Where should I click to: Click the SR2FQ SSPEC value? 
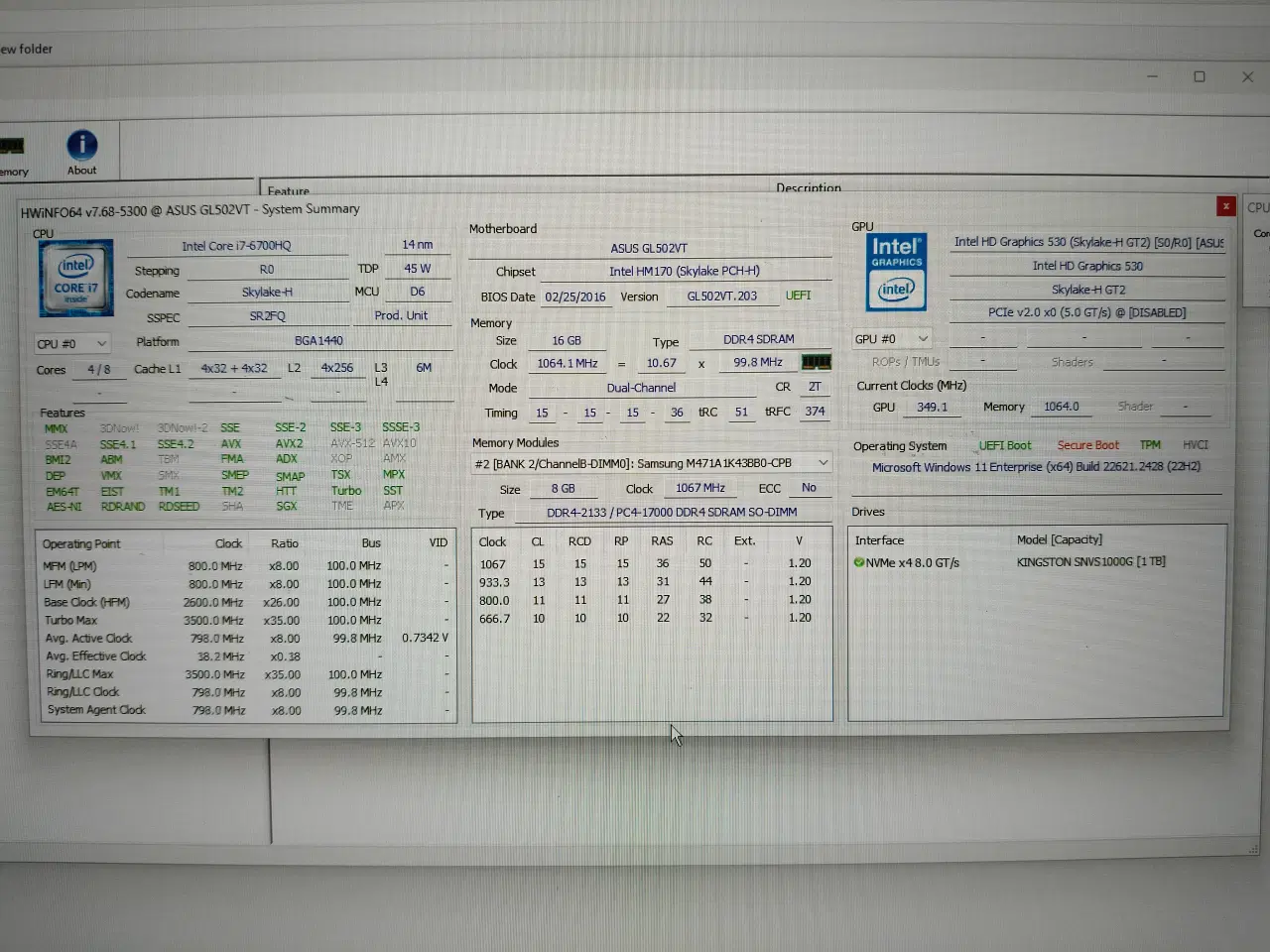[267, 315]
